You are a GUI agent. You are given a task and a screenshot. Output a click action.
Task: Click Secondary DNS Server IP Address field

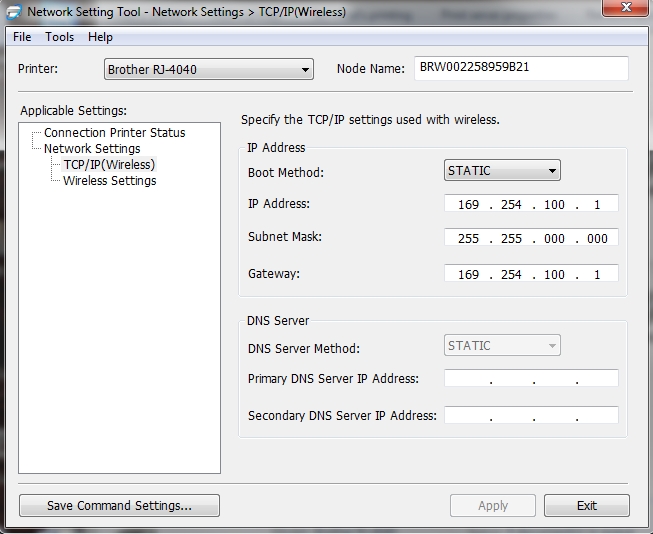[531, 415]
